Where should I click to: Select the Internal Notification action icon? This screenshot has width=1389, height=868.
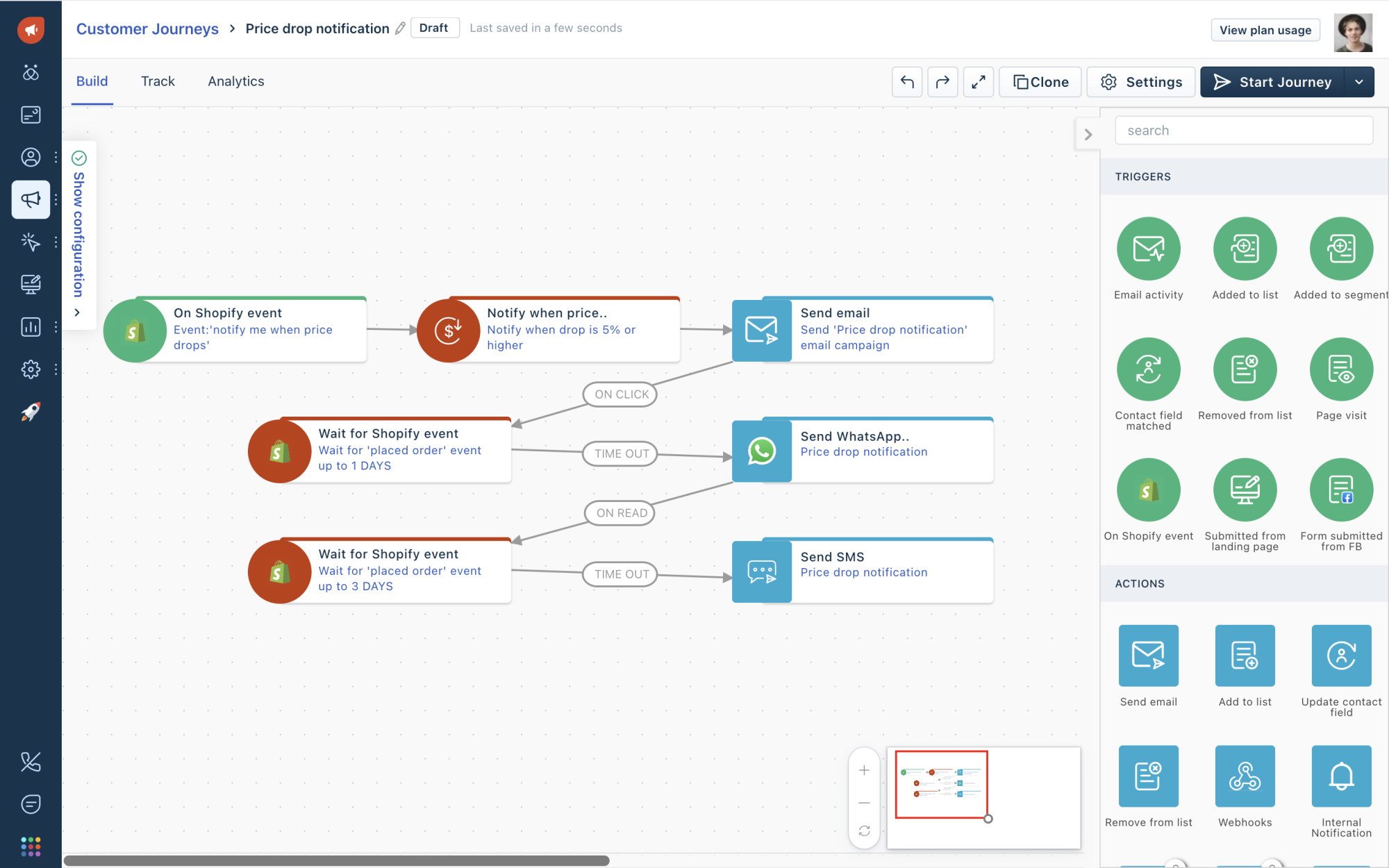(1340, 776)
